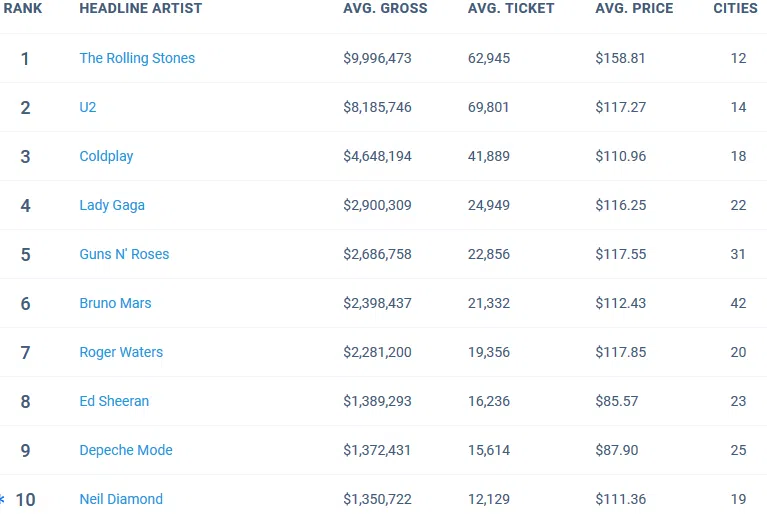The width and height of the screenshot is (767, 514).
Task: Open the Neil Diamond link
Action: click(121, 499)
